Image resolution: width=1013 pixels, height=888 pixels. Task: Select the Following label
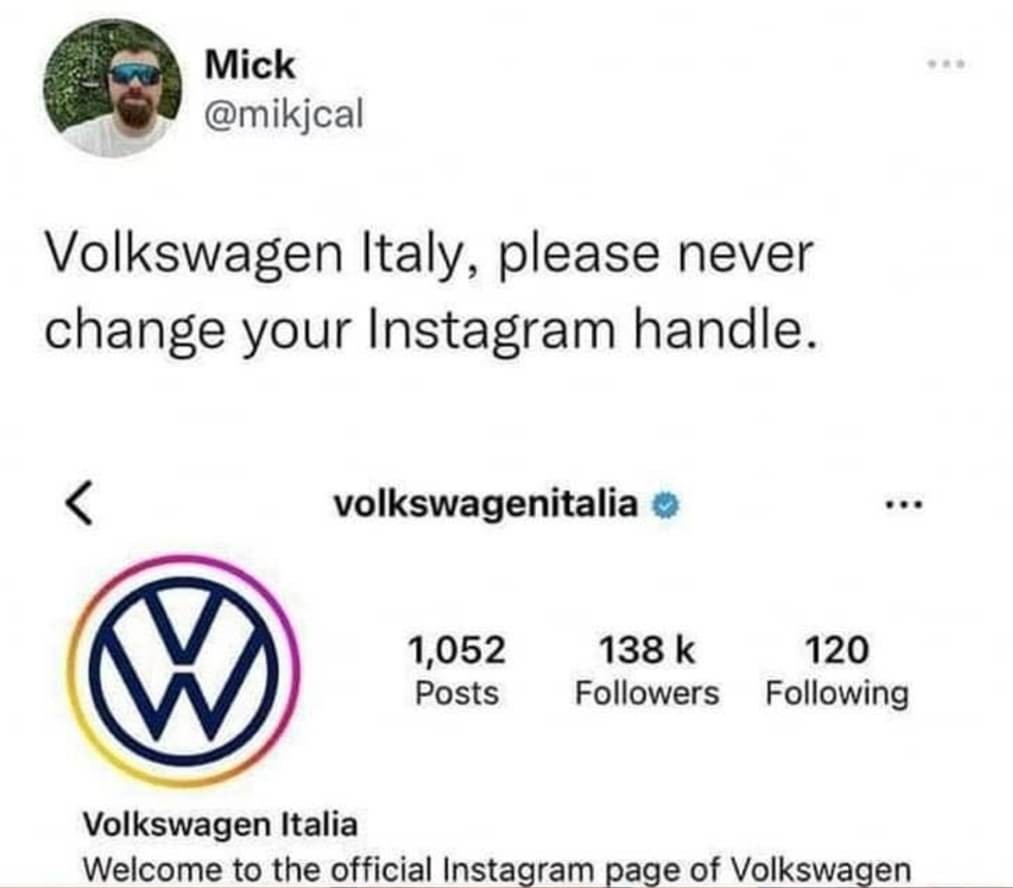point(837,695)
